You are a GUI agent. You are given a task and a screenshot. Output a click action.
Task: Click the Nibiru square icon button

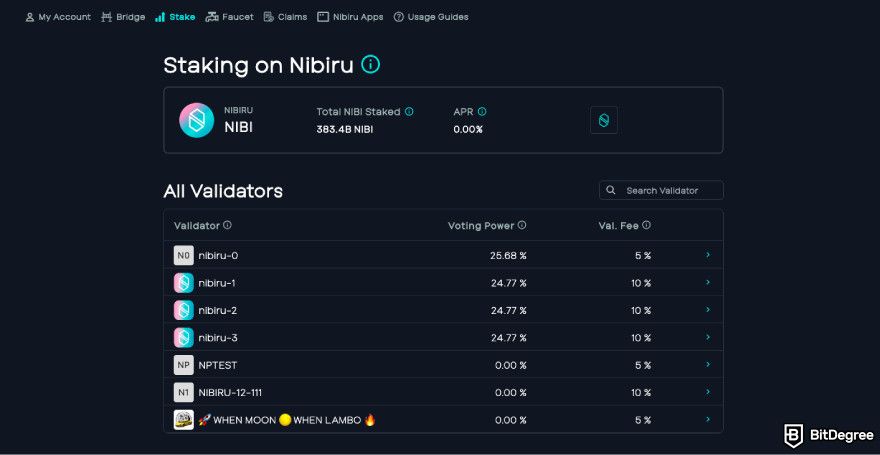coord(604,120)
